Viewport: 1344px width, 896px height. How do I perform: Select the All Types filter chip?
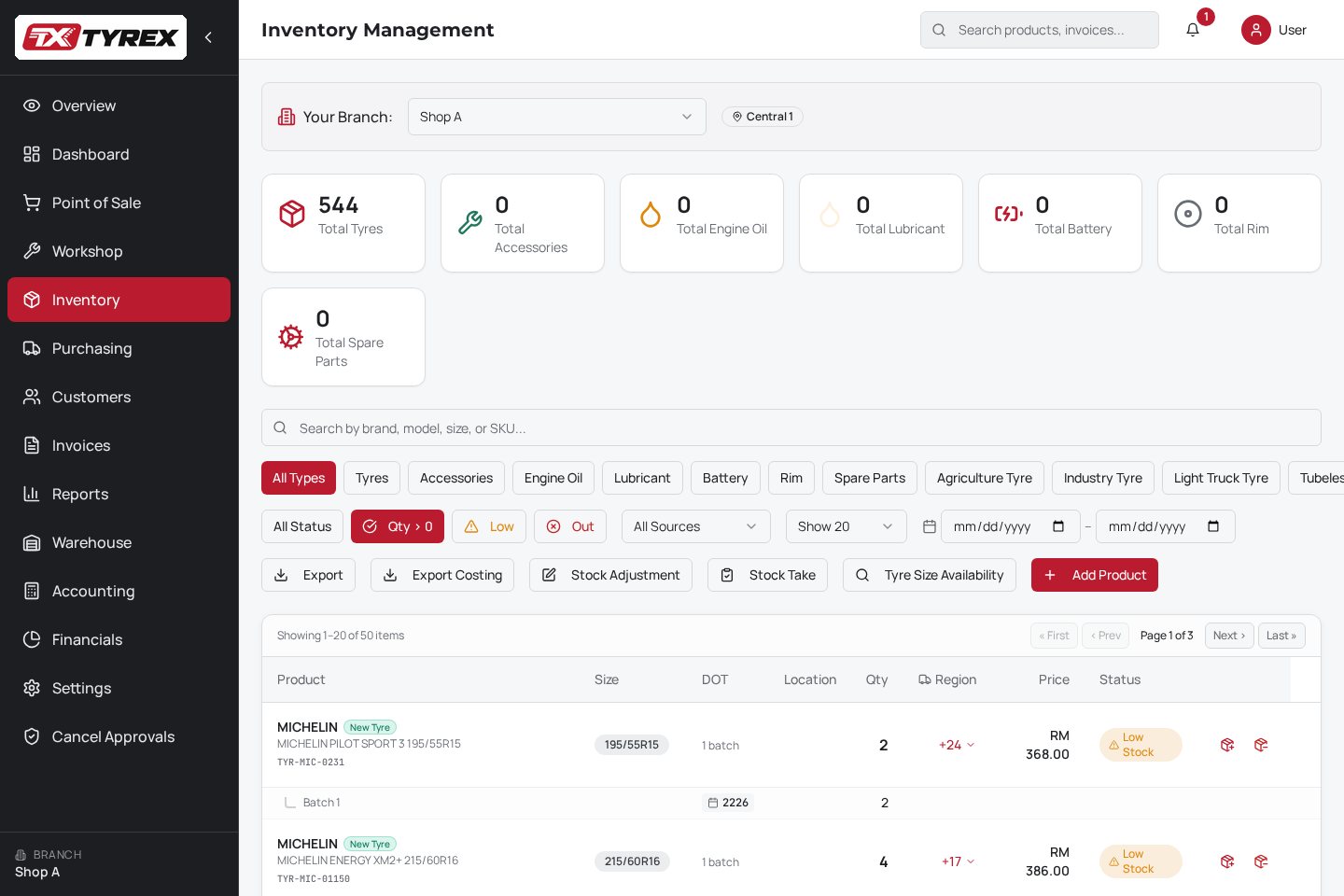(299, 478)
